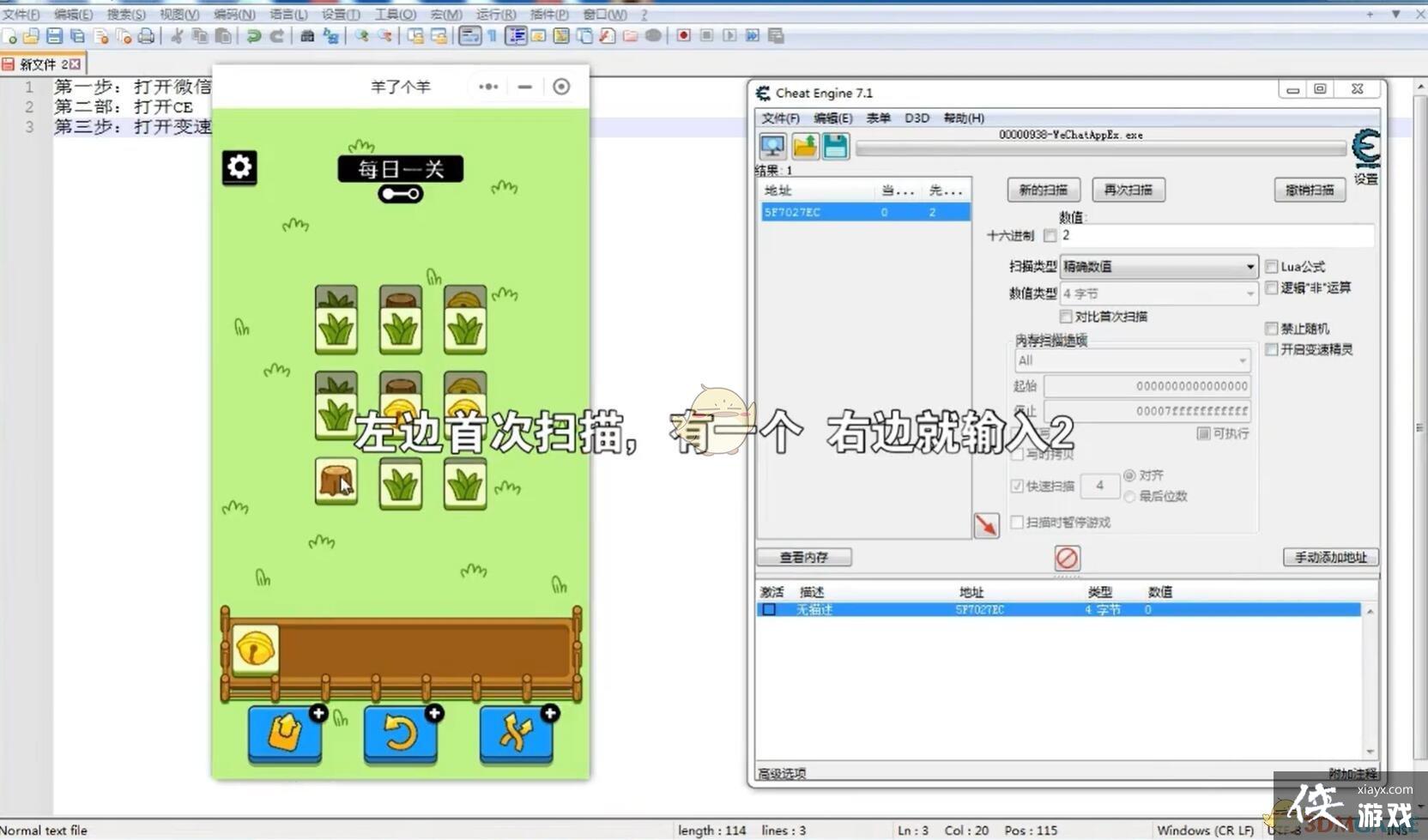This screenshot has height=840, width=1428.
Task: Click the 再次扫描 next scan button
Action: point(1128,190)
